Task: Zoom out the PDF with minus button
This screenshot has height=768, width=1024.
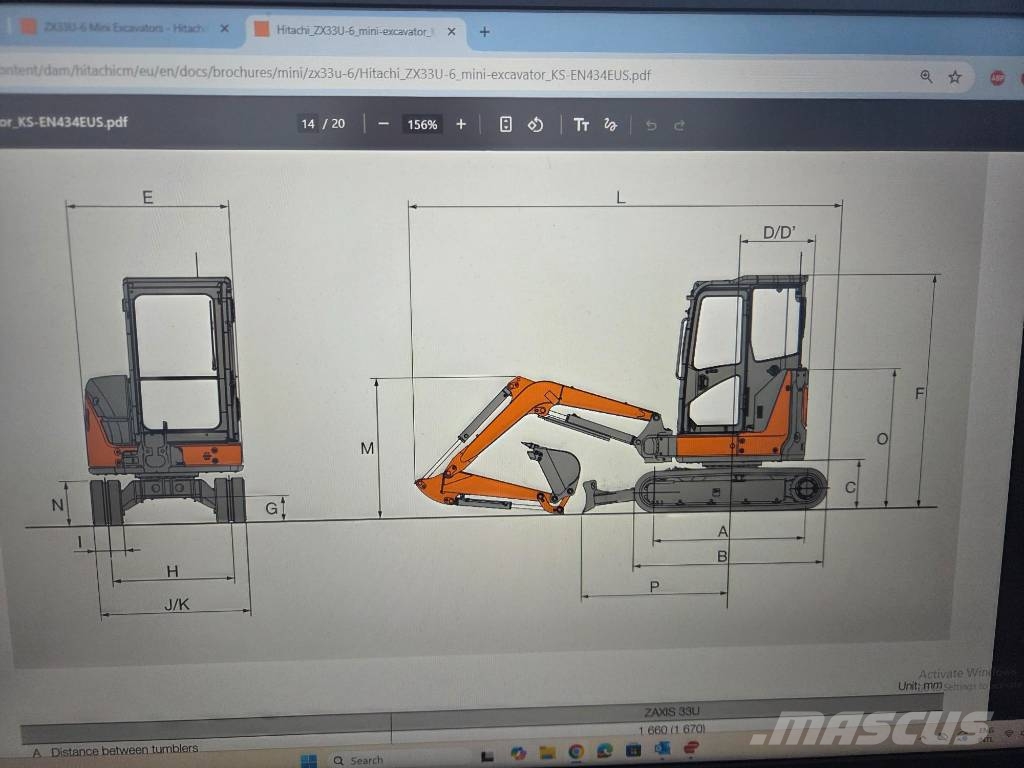Action: (x=384, y=124)
